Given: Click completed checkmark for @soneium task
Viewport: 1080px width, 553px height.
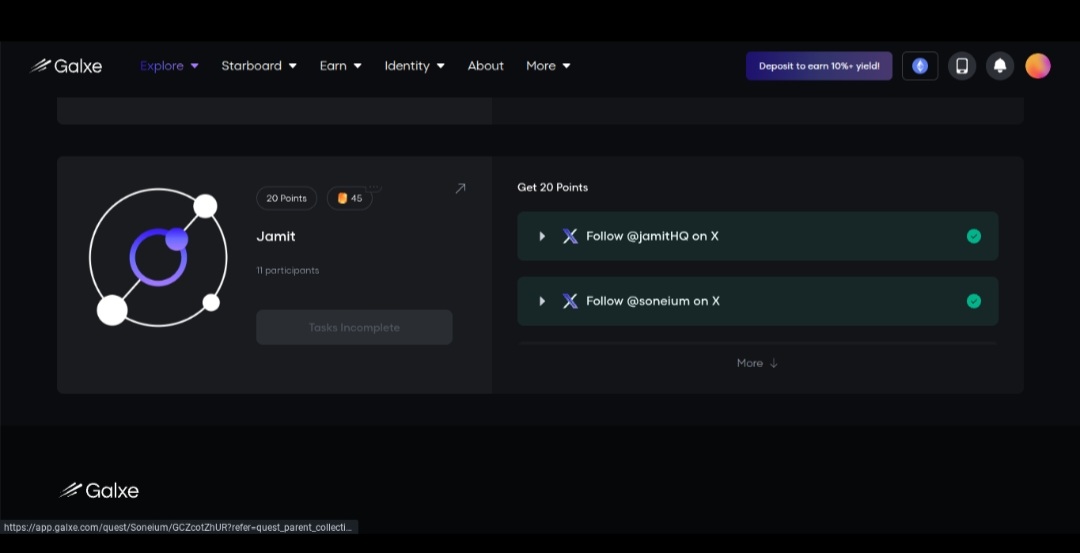Looking at the screenshot, I should click(x=974, y=301).
